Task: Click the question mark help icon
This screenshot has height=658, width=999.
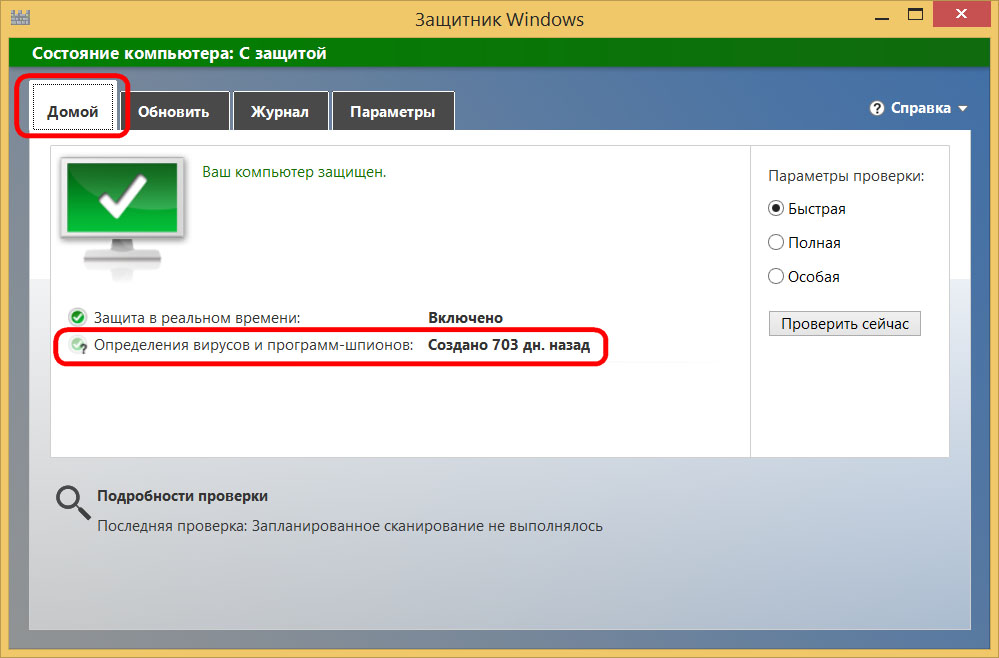Action: (877, 108)
